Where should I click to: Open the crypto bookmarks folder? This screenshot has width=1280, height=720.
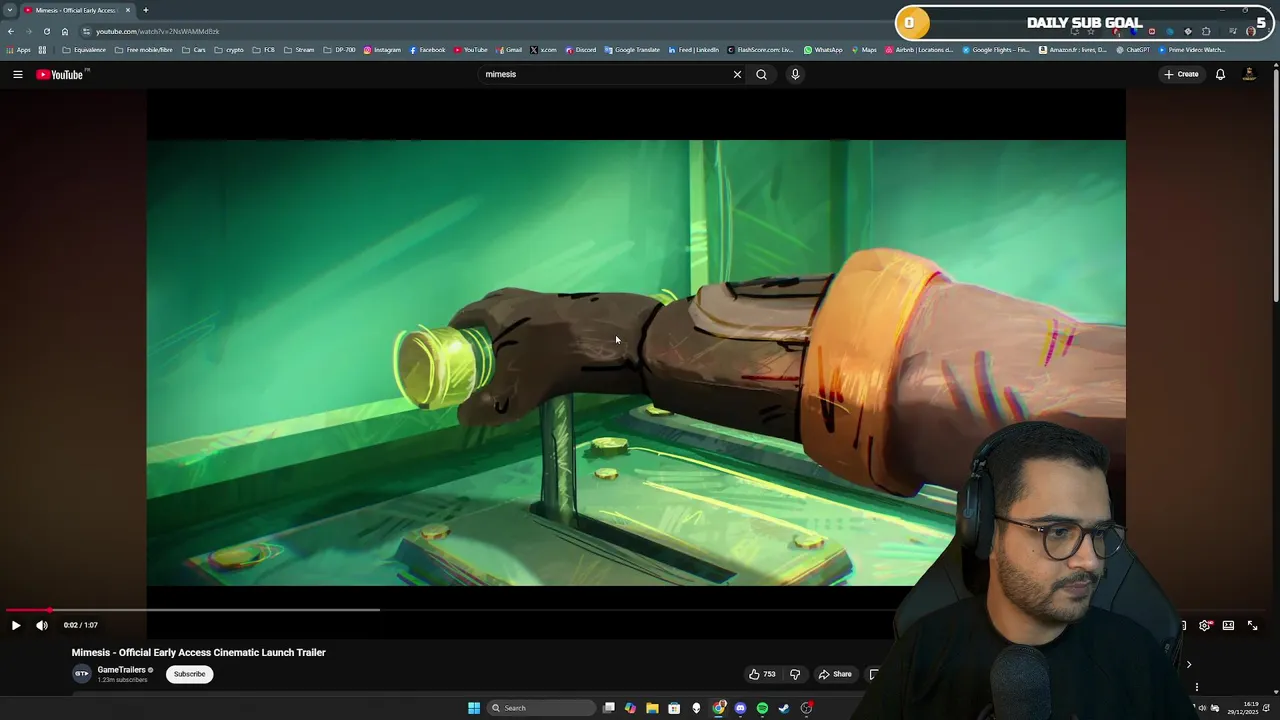click(229, 50)
